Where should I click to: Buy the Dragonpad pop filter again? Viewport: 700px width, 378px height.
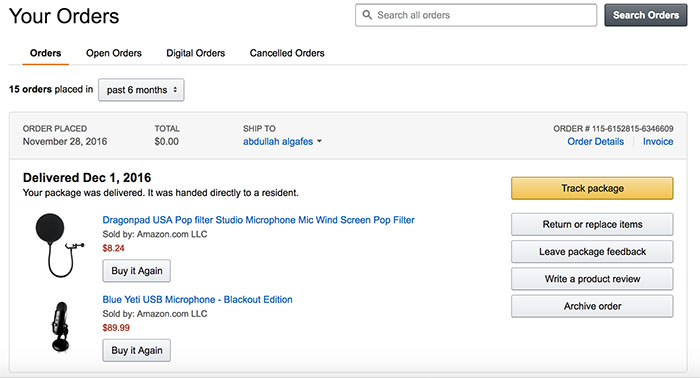click(x=137, y=271)
